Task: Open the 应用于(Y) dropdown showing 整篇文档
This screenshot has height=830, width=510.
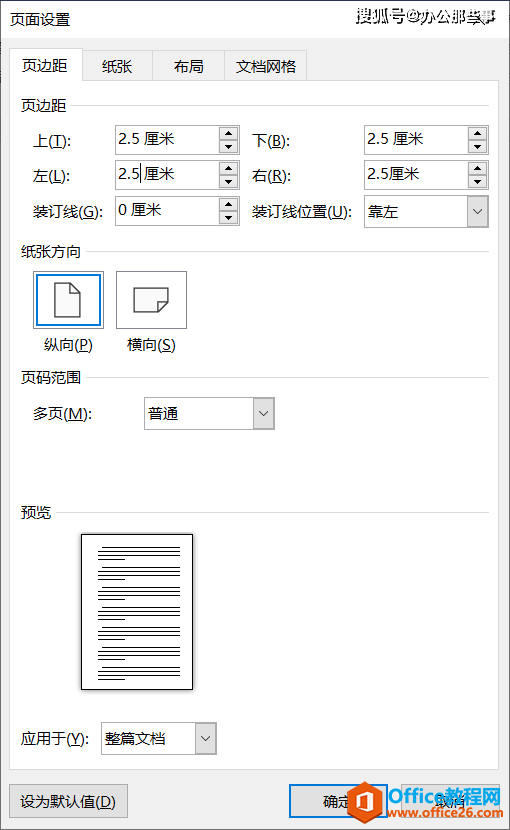Action: coord(159,738)
